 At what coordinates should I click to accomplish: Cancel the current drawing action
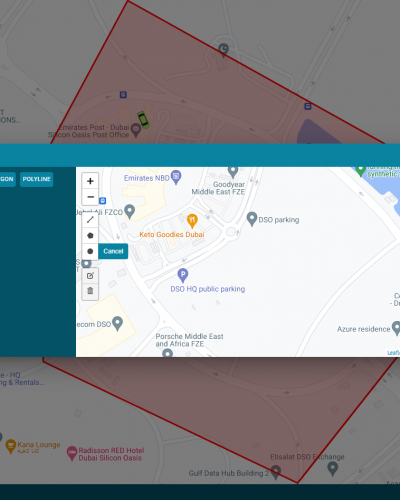click(x=113, y=251)
